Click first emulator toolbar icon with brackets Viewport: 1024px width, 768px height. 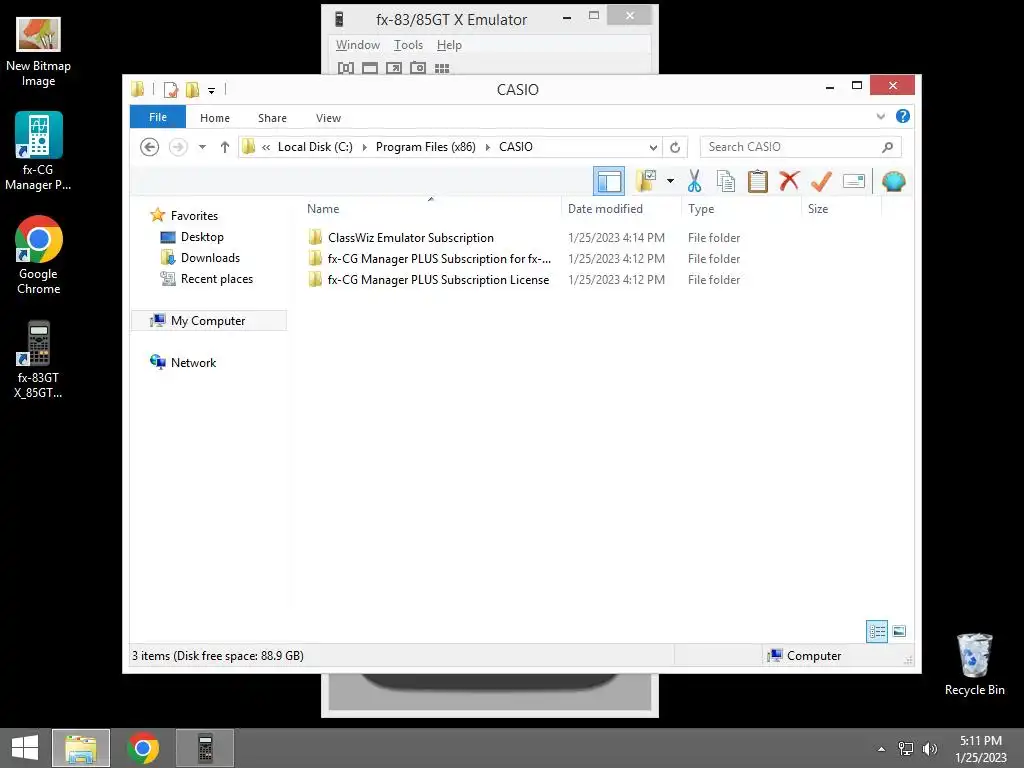pos(345,68)
